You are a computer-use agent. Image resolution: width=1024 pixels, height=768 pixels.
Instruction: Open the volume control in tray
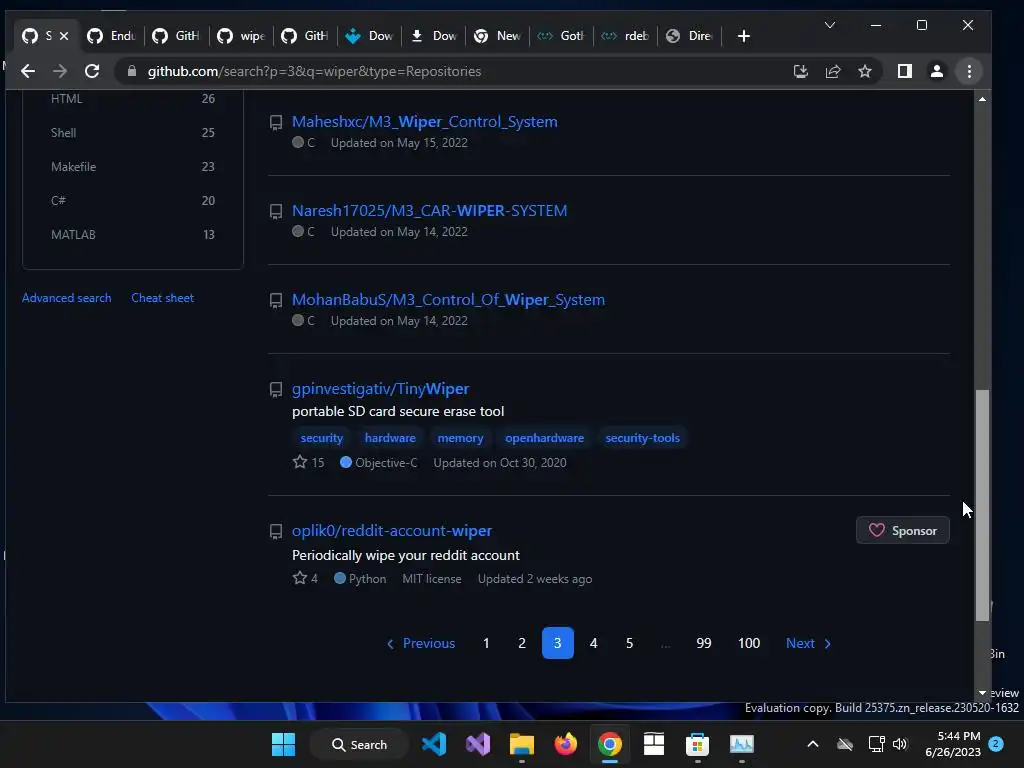tap(900, 744)
